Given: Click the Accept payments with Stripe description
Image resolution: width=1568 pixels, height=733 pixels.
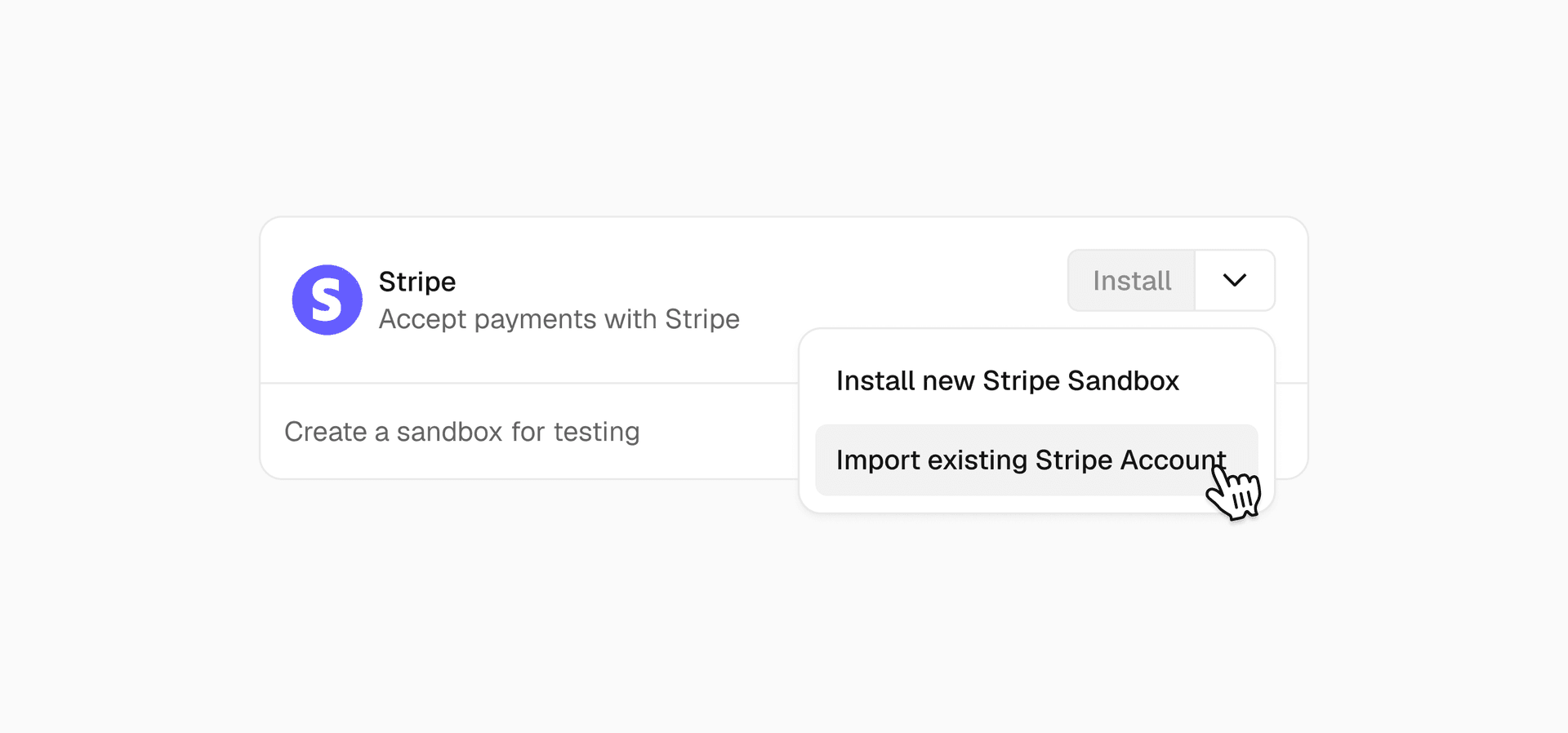Looking at the screenshot, I should coord(559,319).
